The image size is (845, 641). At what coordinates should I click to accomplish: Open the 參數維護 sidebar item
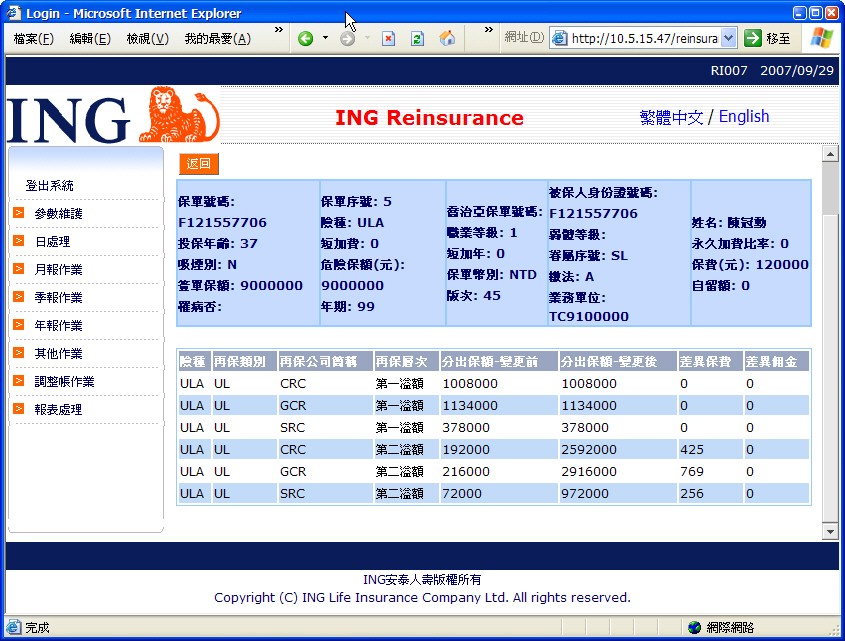click(x=59, y=214)
